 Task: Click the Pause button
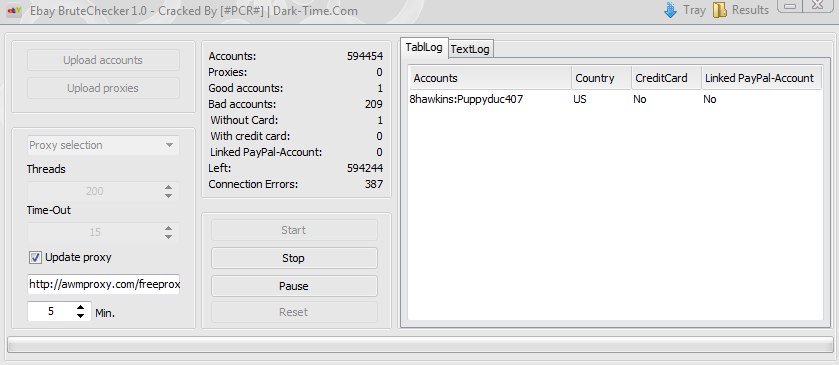coord(294,286)
